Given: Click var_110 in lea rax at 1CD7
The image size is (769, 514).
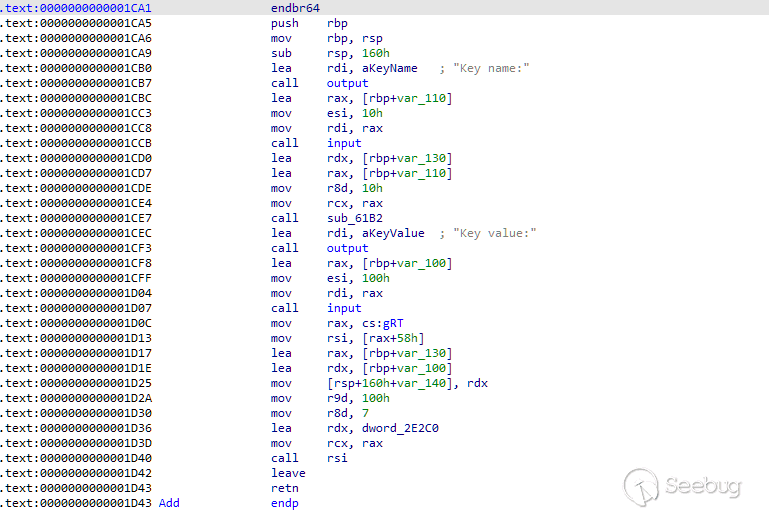Looking at the screenshot, I should [x=421, y=173].
